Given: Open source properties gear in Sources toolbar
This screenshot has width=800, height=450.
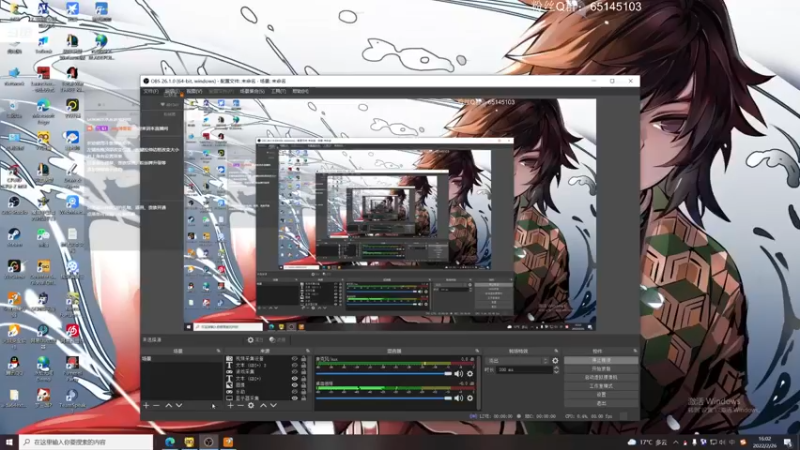Looking at the screenshot, I should (251, 405).
